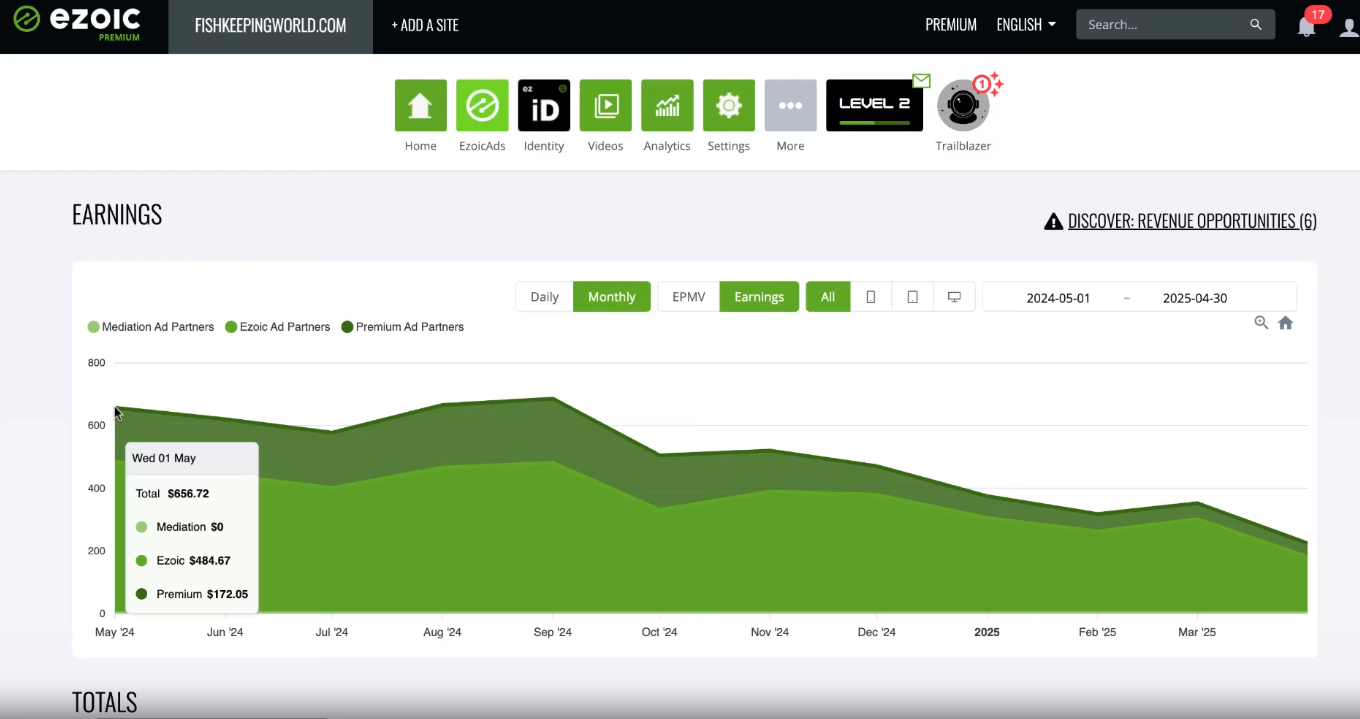The image size is (1360, 719).
Task: Click the revenue opportunities warning icon
Action: pos(1053,221)
